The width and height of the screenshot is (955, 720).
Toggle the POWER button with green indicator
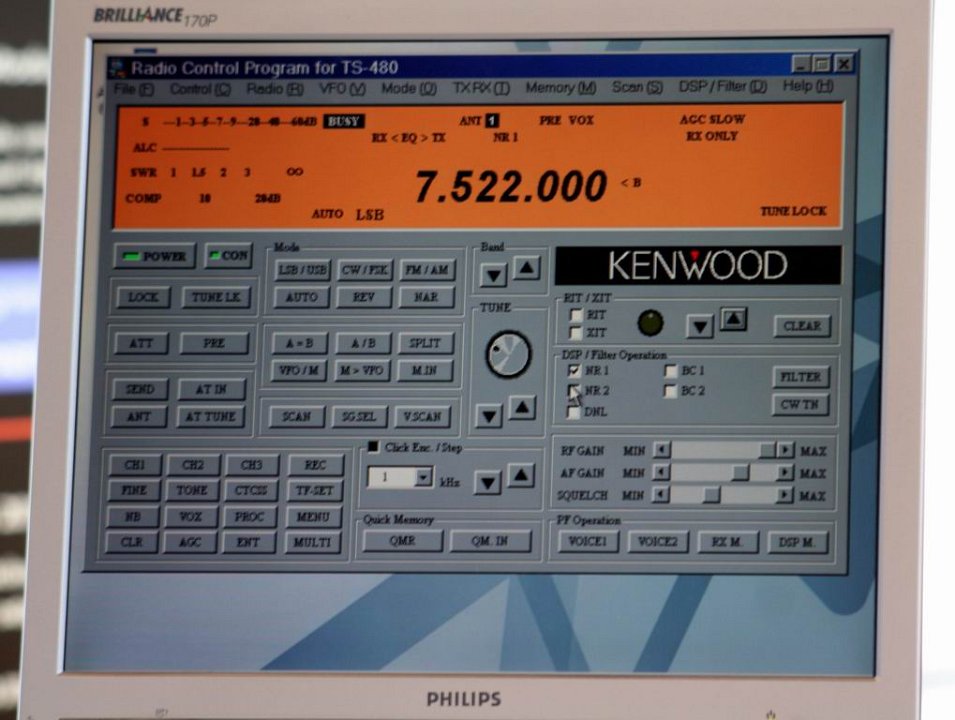coord(155,256)
